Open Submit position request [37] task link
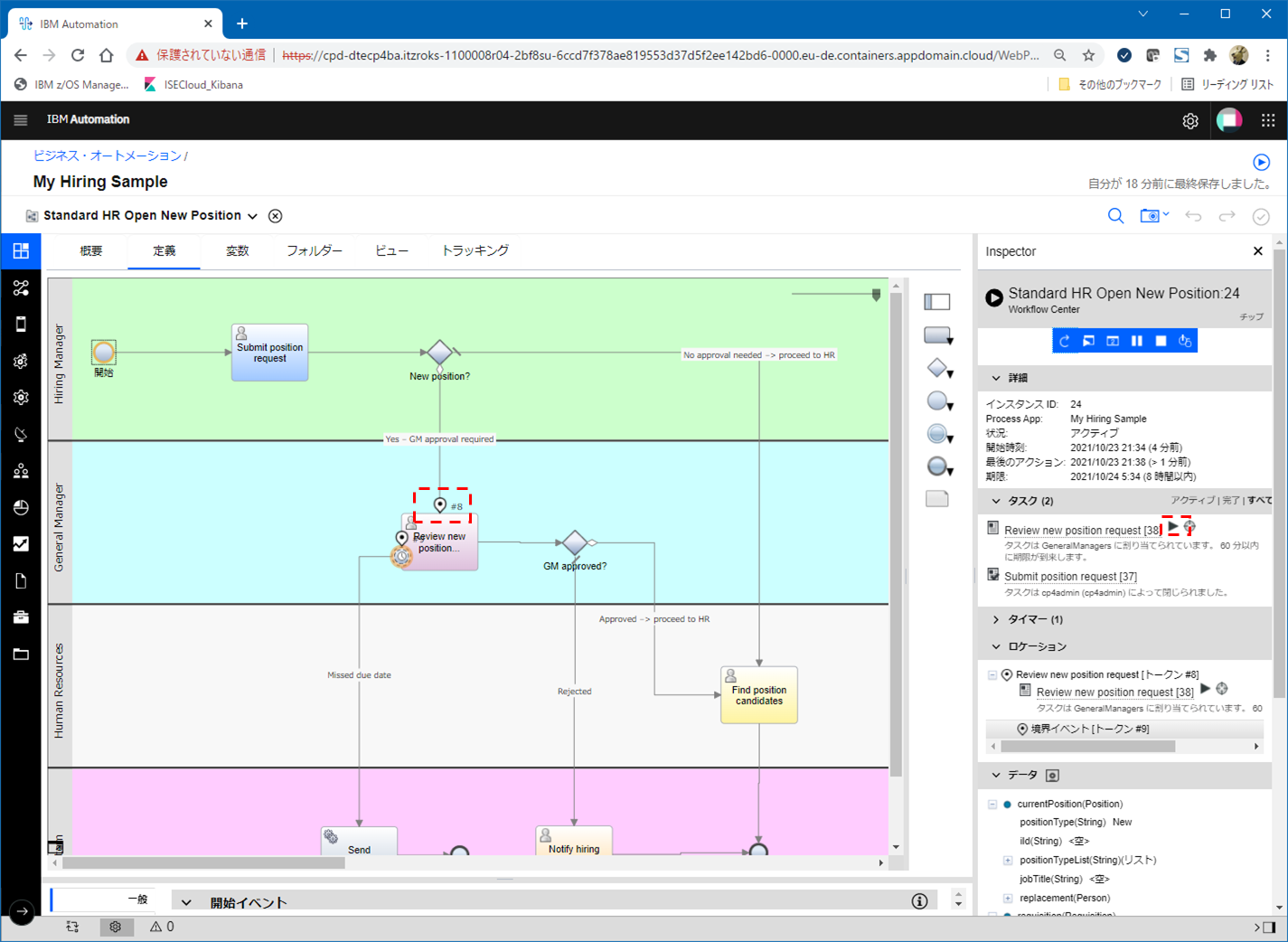Viewport: 1288px width, 942px height. [1070, 577]
